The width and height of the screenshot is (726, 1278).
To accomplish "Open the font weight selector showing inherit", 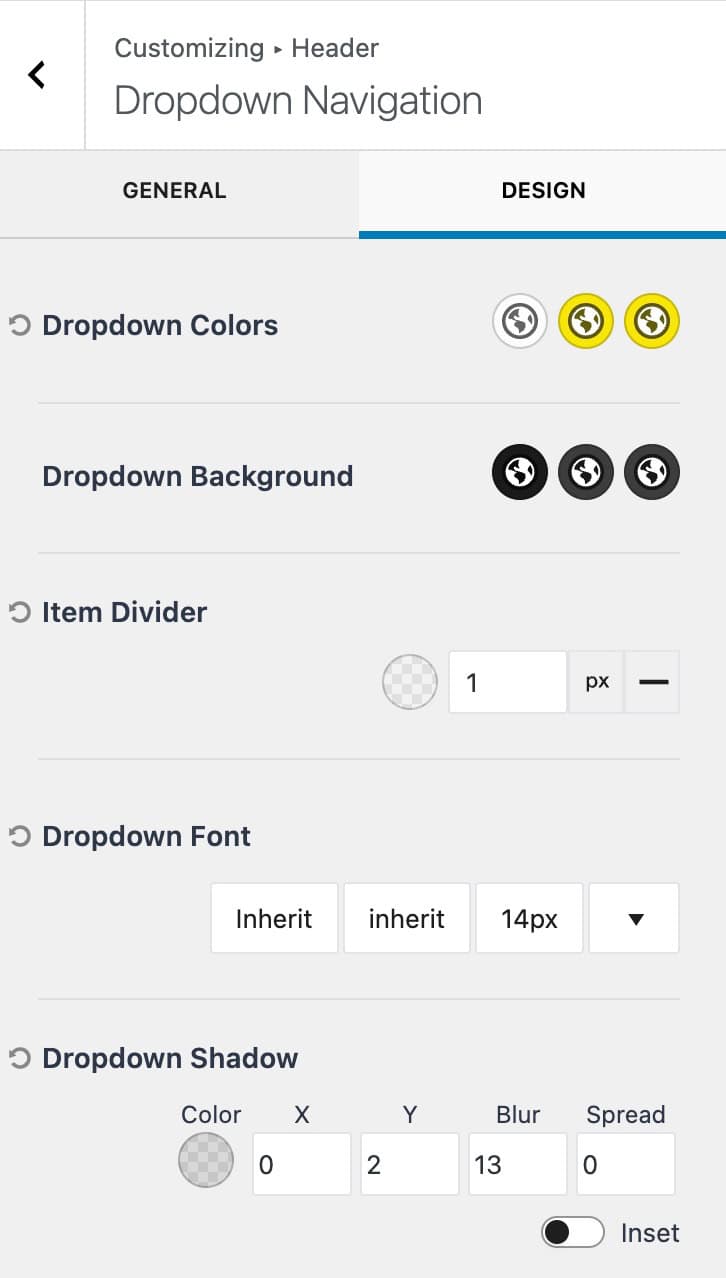I will coord(407,918).
